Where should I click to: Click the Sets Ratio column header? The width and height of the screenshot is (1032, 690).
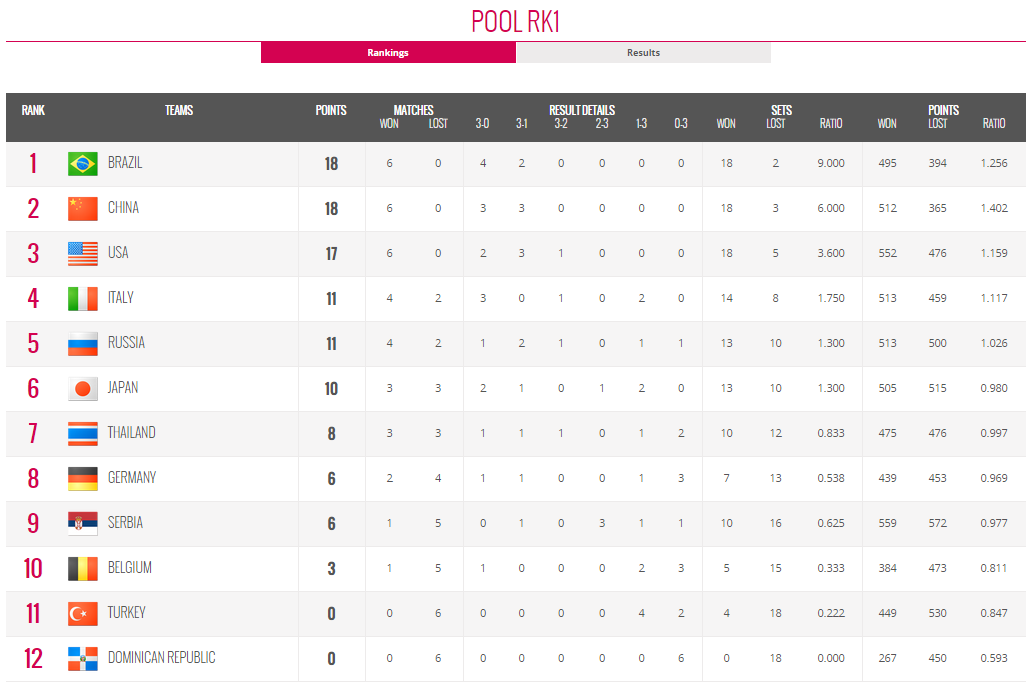[830, 124]
